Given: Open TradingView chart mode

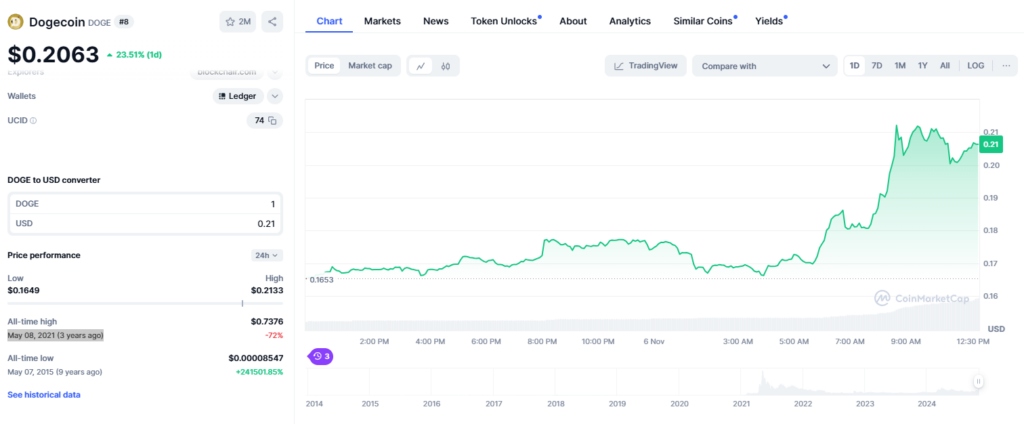Looking at the screenshot, I should click(x=645, y=66).
